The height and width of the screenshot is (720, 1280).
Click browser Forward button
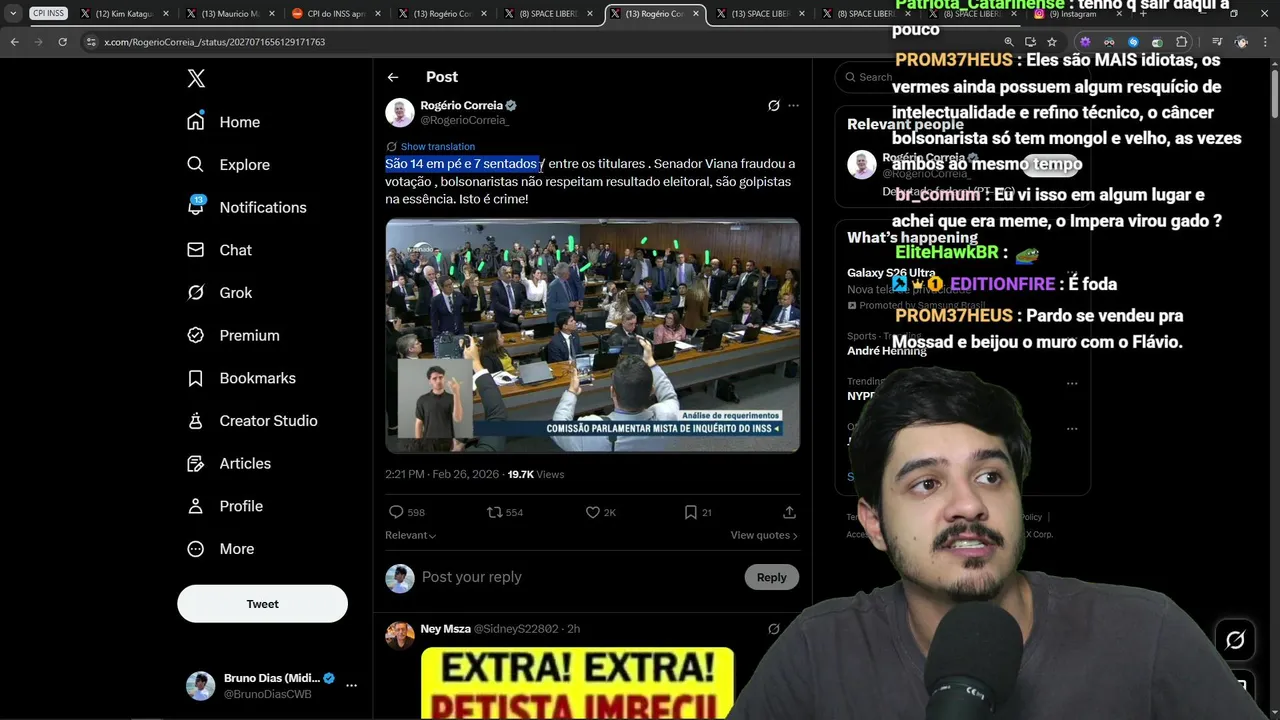[38, 42]
